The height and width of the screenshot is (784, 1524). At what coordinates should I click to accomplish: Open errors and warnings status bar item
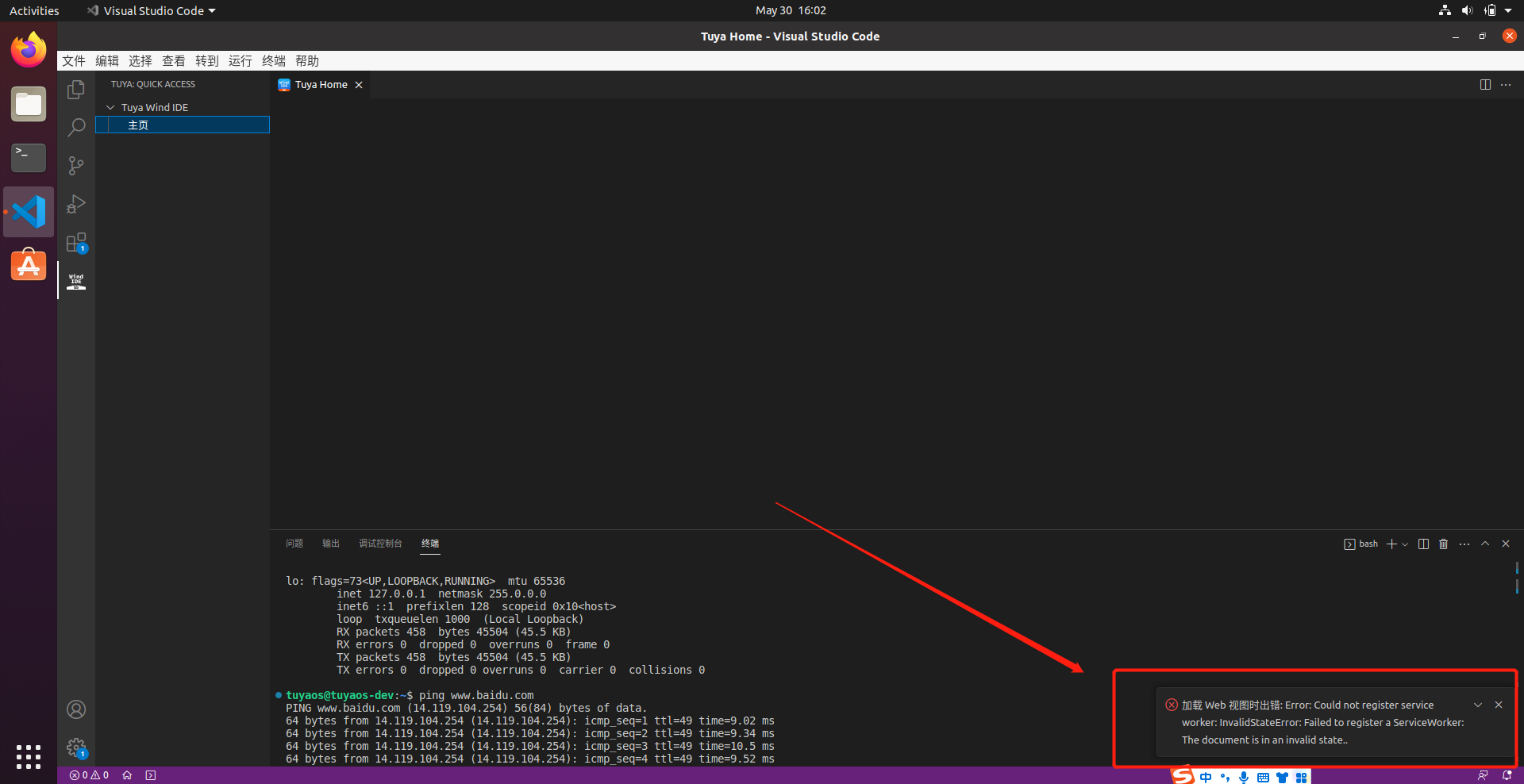click(x=89, y=775)
